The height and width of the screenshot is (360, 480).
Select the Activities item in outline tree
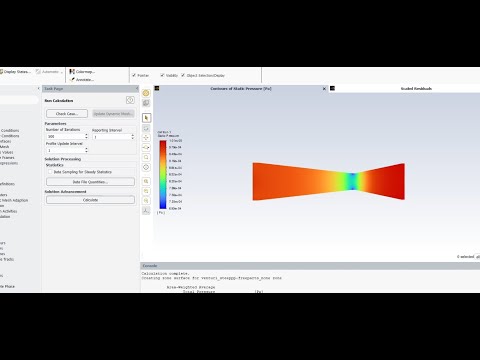click(9, 211)
